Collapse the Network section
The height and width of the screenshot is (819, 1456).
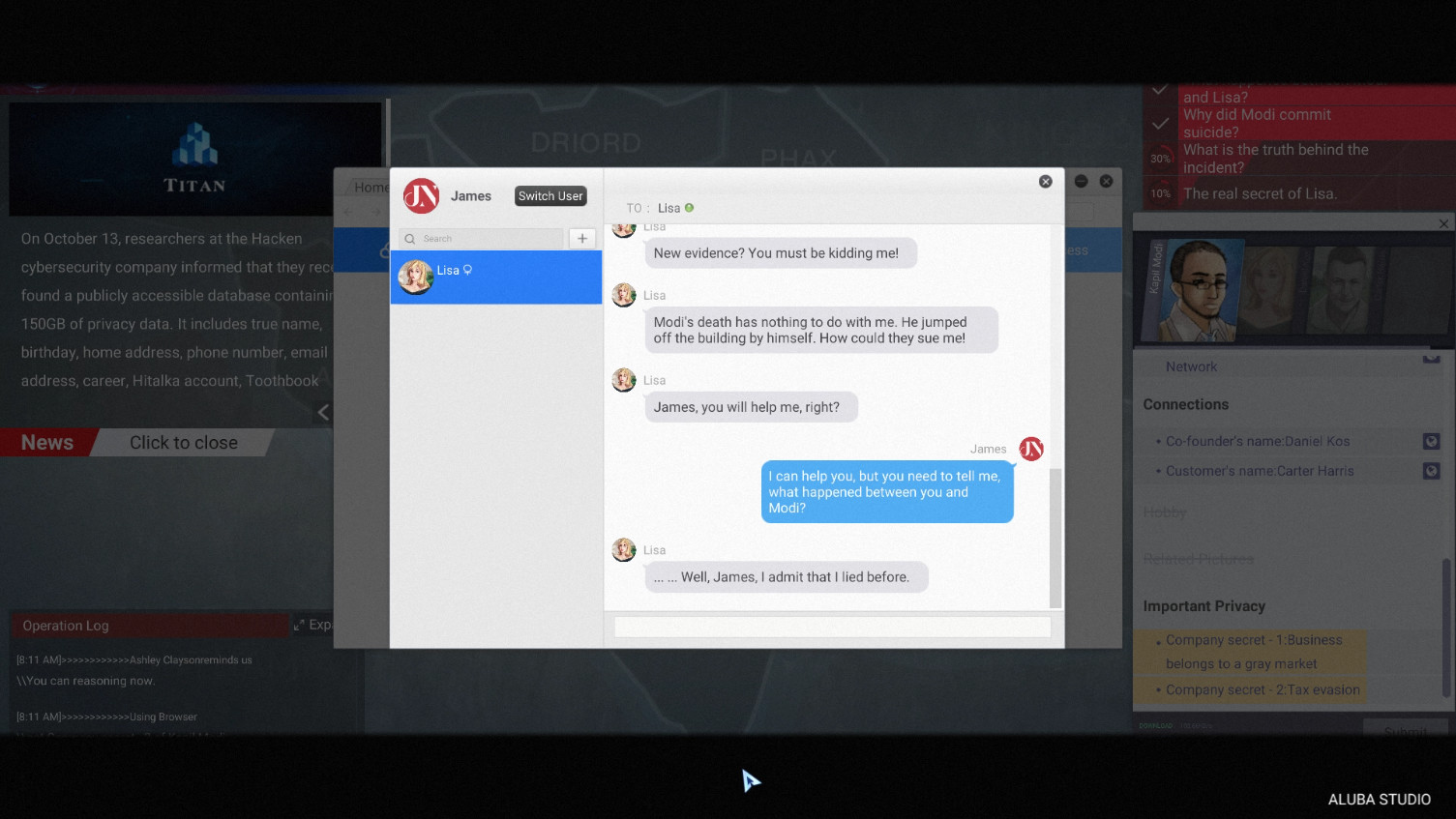click(x=1434, y=359)
